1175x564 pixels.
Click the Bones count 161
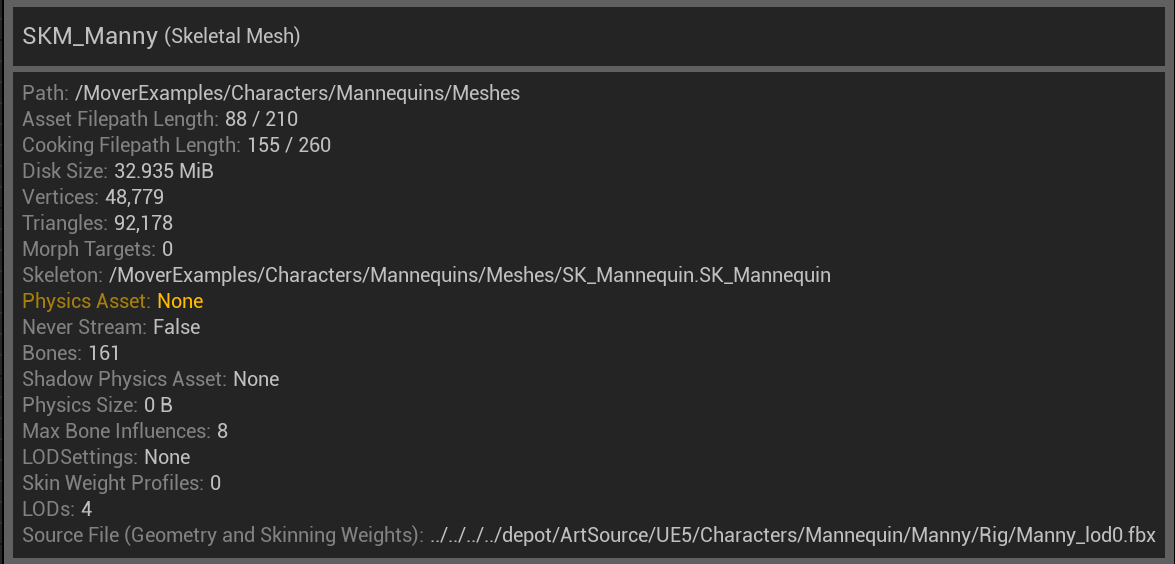tap(103, 353)
